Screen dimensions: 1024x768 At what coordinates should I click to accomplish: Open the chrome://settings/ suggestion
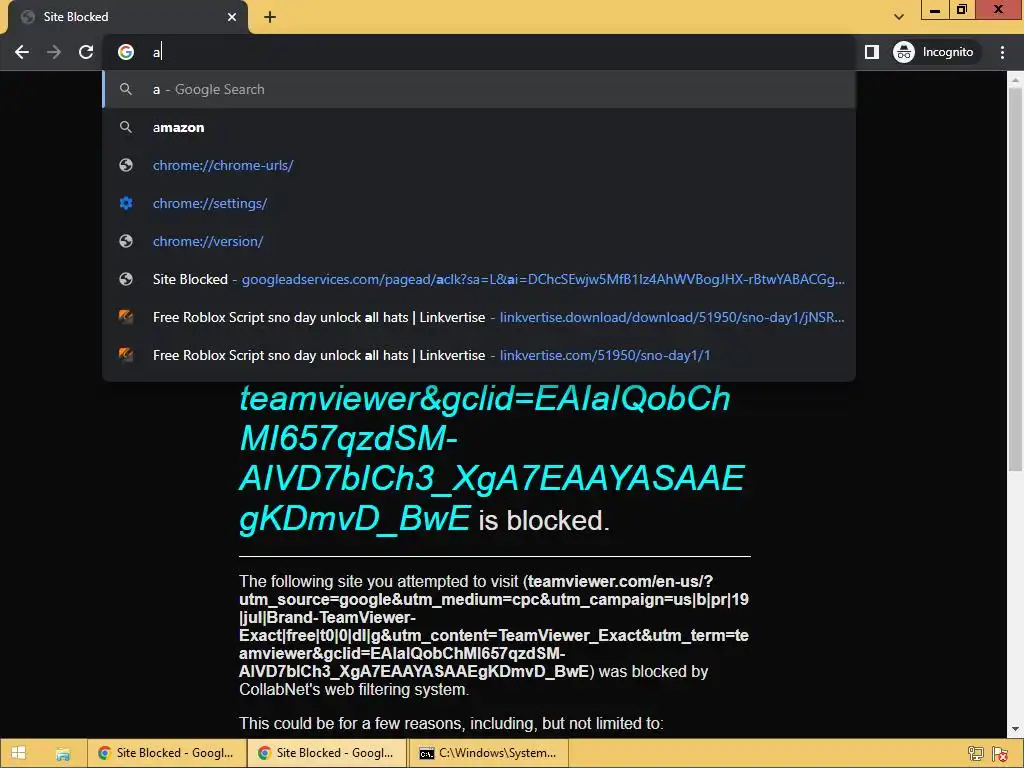tap(479, 203)
